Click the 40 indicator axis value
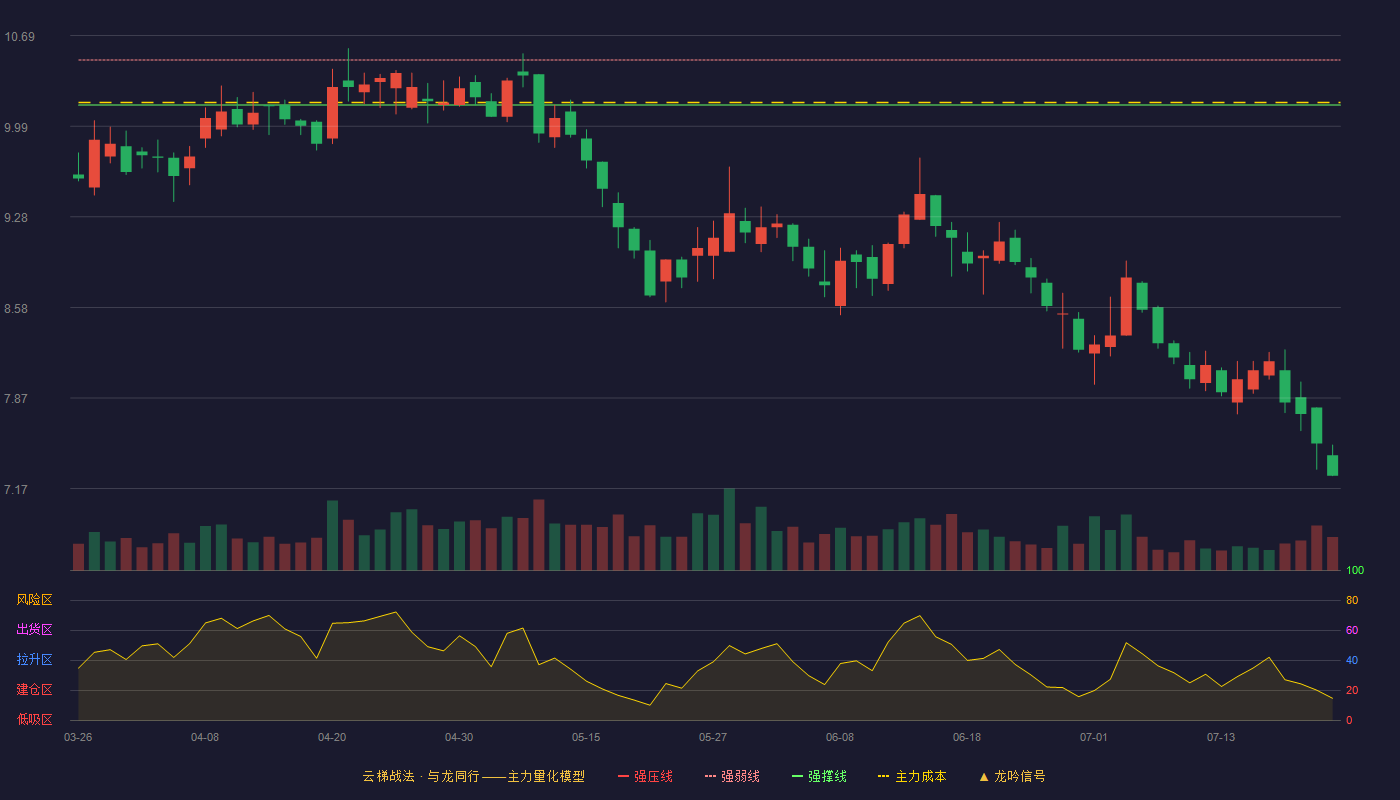The width and height of the screenshot is (1400, 800). pyautogui.click(x=1352, y=660)
